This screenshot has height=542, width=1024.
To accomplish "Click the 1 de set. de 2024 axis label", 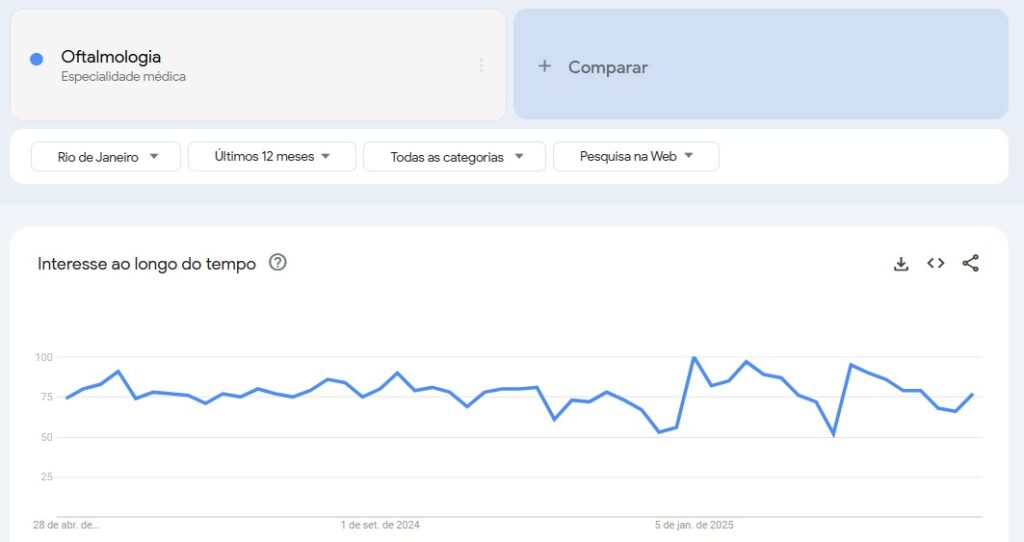I will [380, 525].
